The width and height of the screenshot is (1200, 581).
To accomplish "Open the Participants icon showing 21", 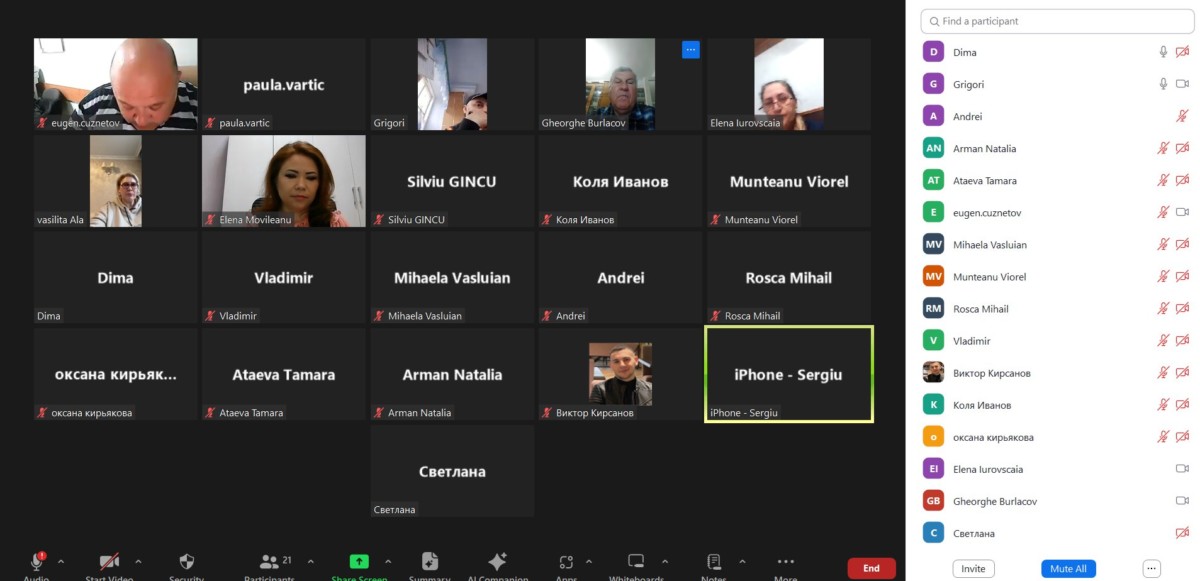I will 275,561.
